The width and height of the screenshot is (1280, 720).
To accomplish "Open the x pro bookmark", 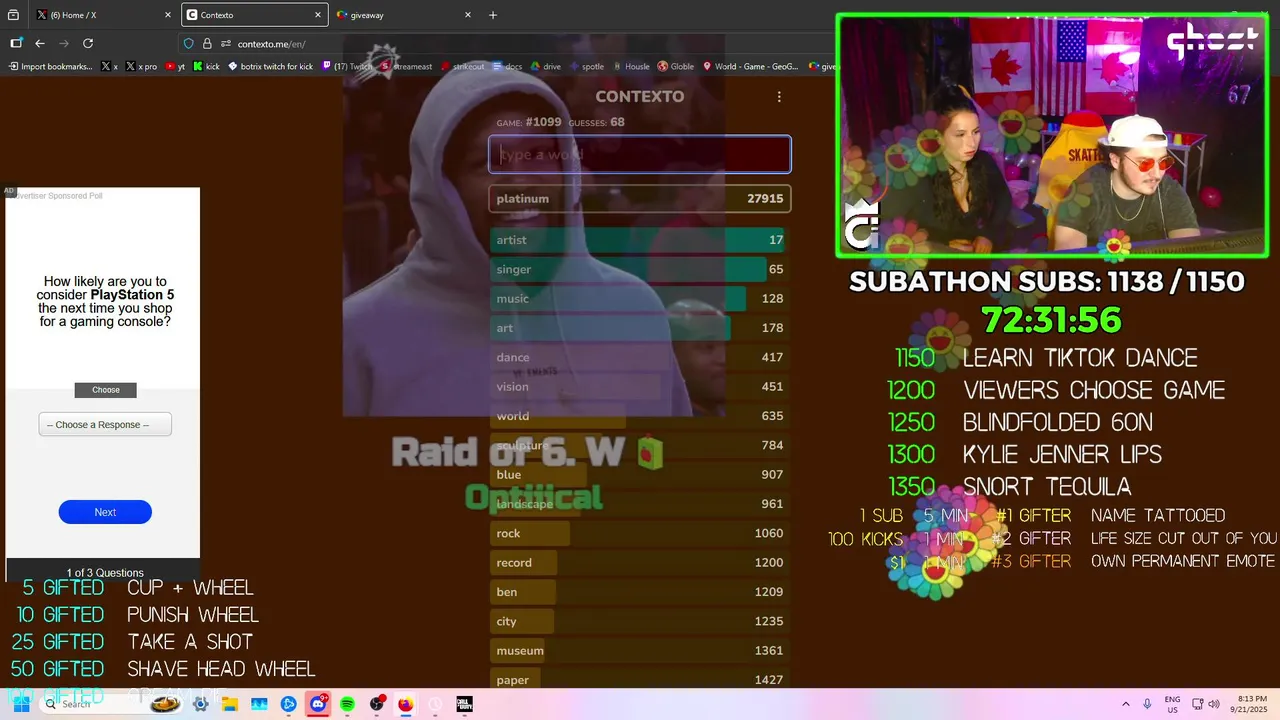I will coord(141,67).
